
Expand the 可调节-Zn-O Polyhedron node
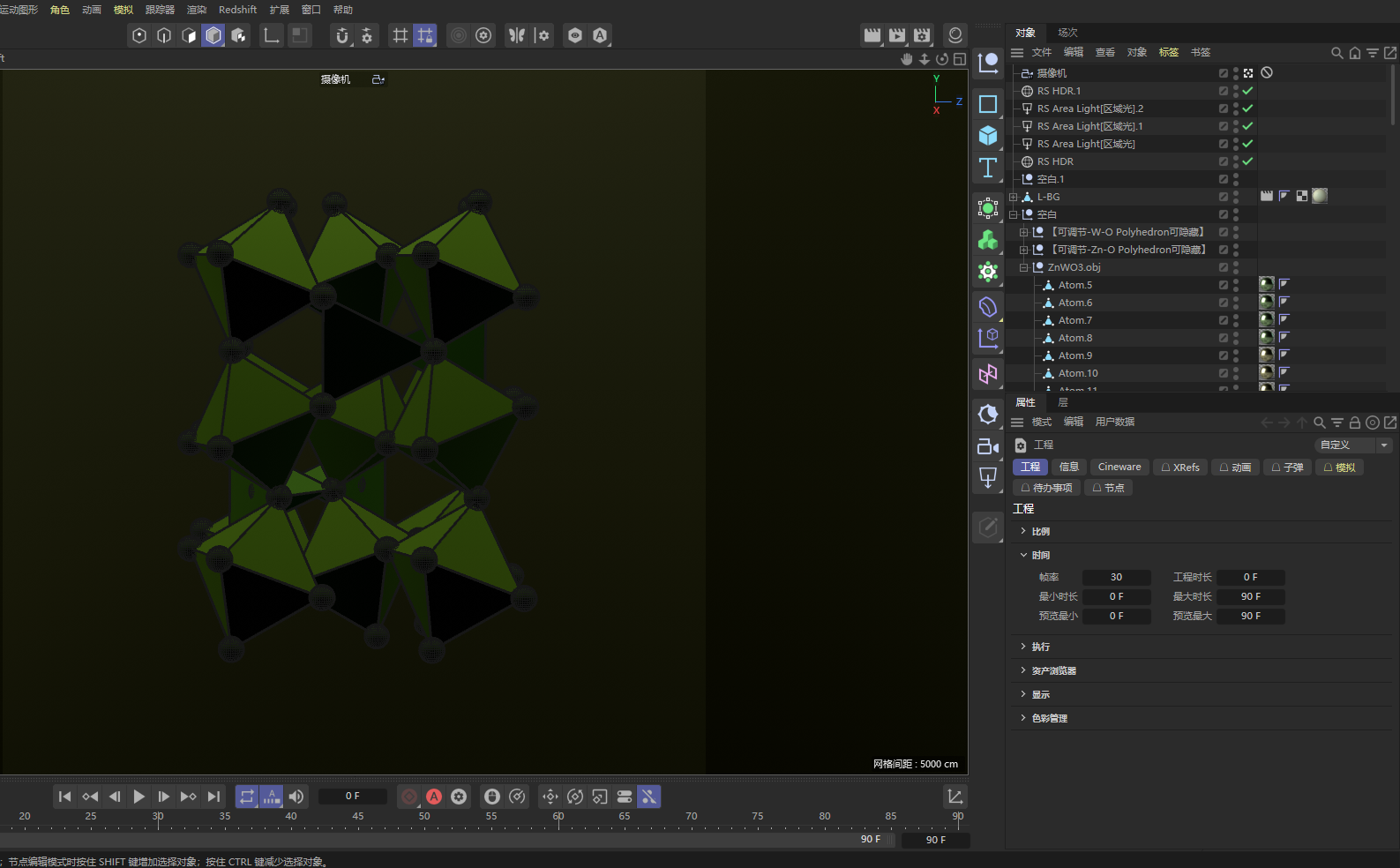coord(1024,250)
